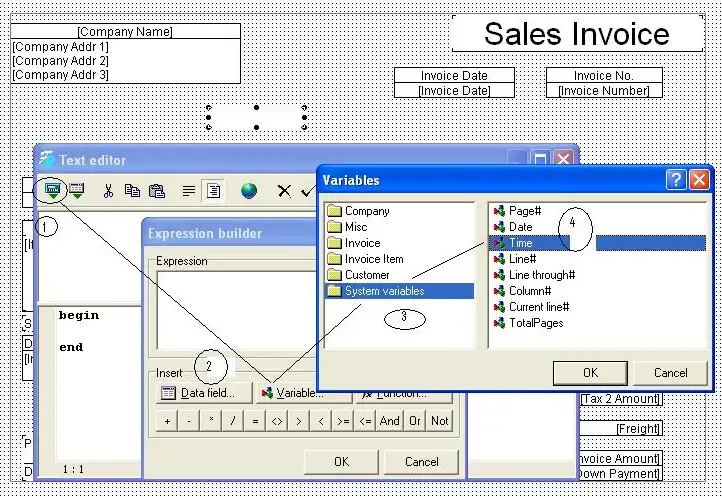Click the Or operator button
Image resolution: width=722 pixels, height=496 pixels.
click(415, 421)
